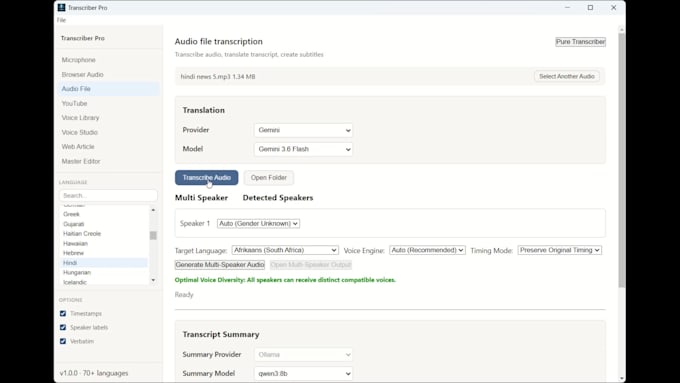Screen dimensions: 680x383
Task: Click the Ready status text
Action: [x=184, y=295]
